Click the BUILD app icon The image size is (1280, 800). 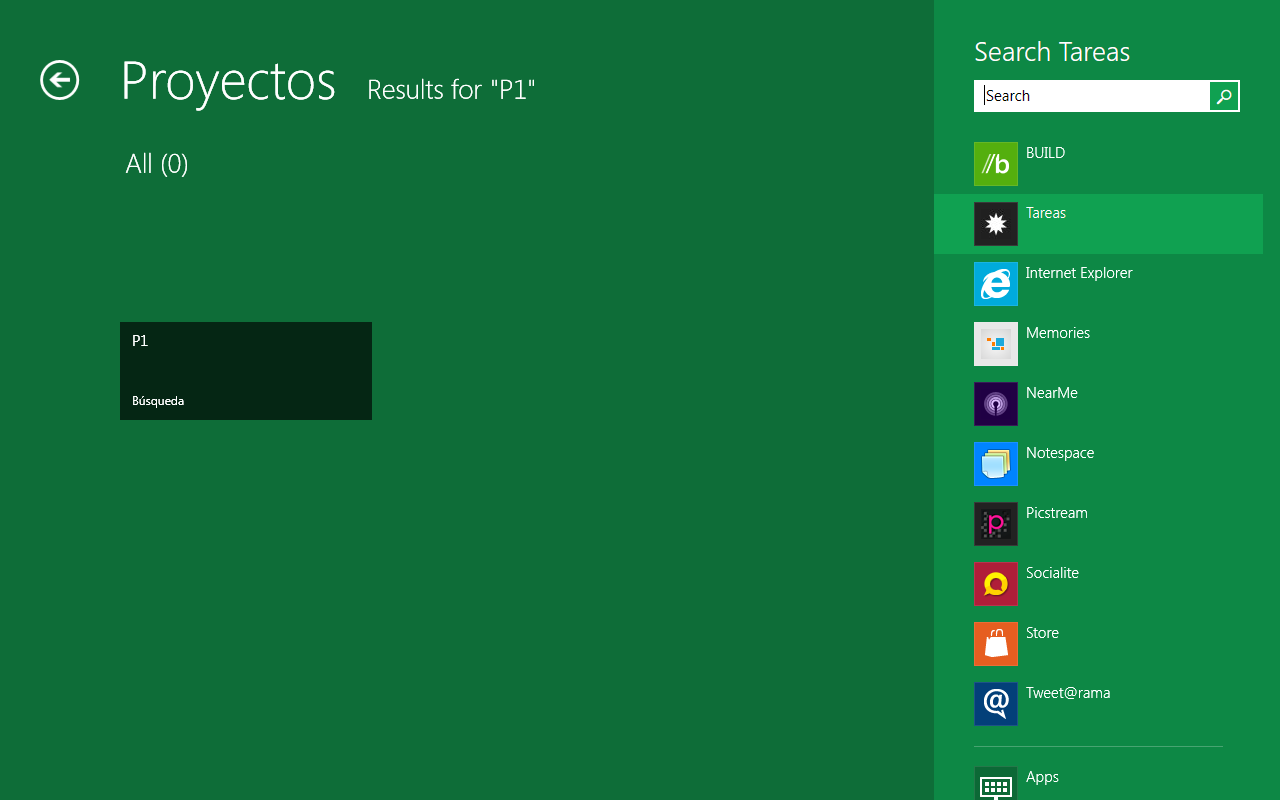[x=995, y=164]
